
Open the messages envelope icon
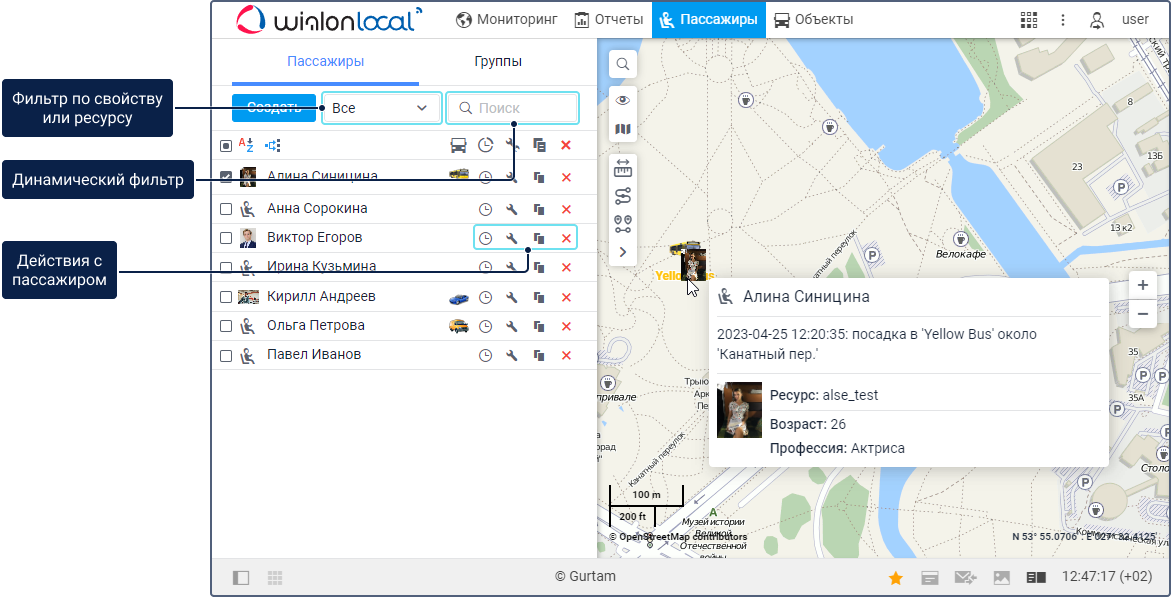coord(966,578)
